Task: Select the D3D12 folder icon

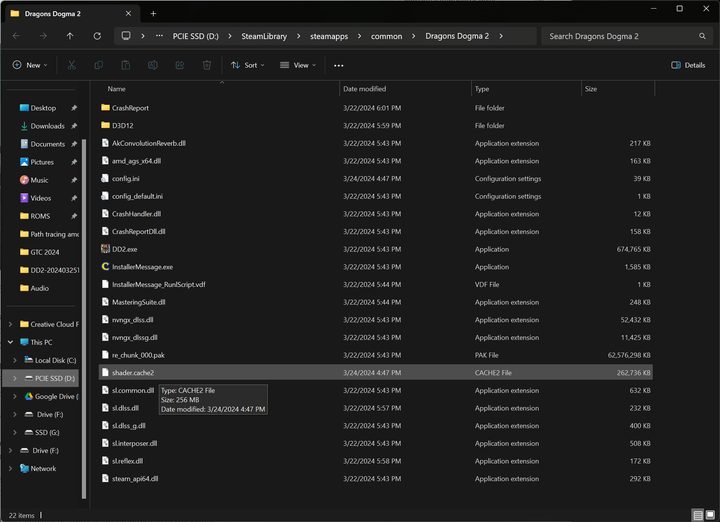Action: coord(105,125)
